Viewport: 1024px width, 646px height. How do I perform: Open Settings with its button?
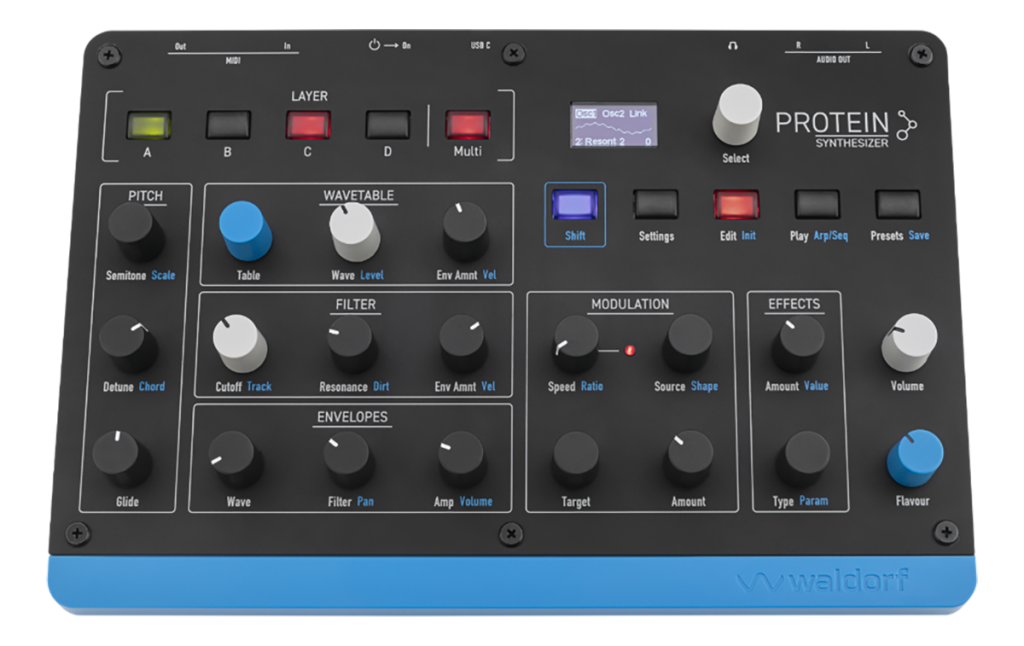tap(656, 204)
